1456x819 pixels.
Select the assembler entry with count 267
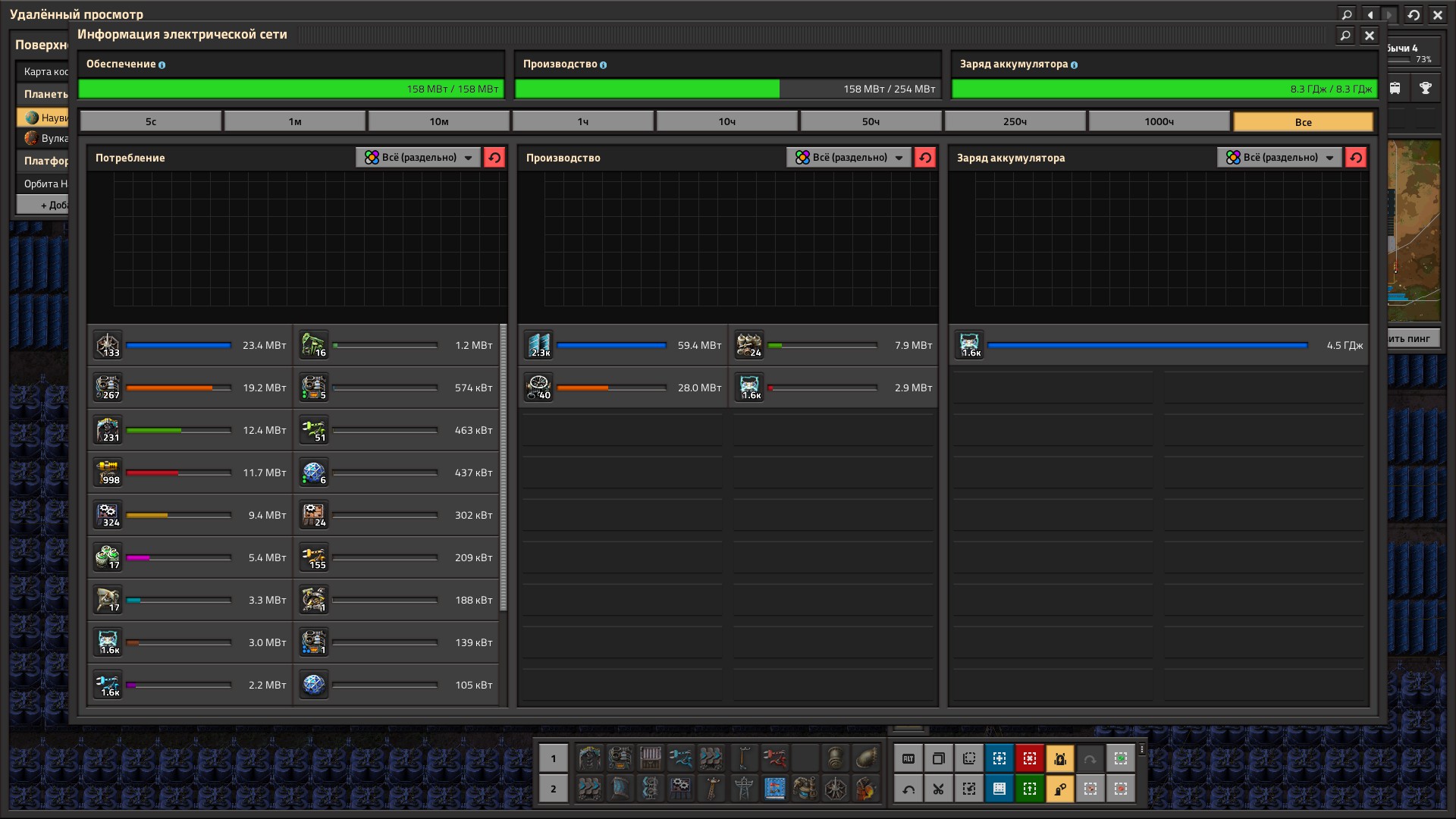108,388
